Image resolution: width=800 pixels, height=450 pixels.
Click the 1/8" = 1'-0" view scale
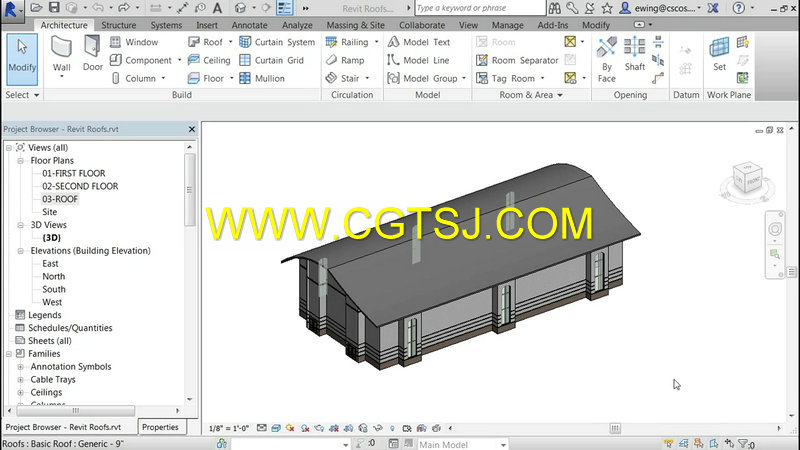(229, 428)
